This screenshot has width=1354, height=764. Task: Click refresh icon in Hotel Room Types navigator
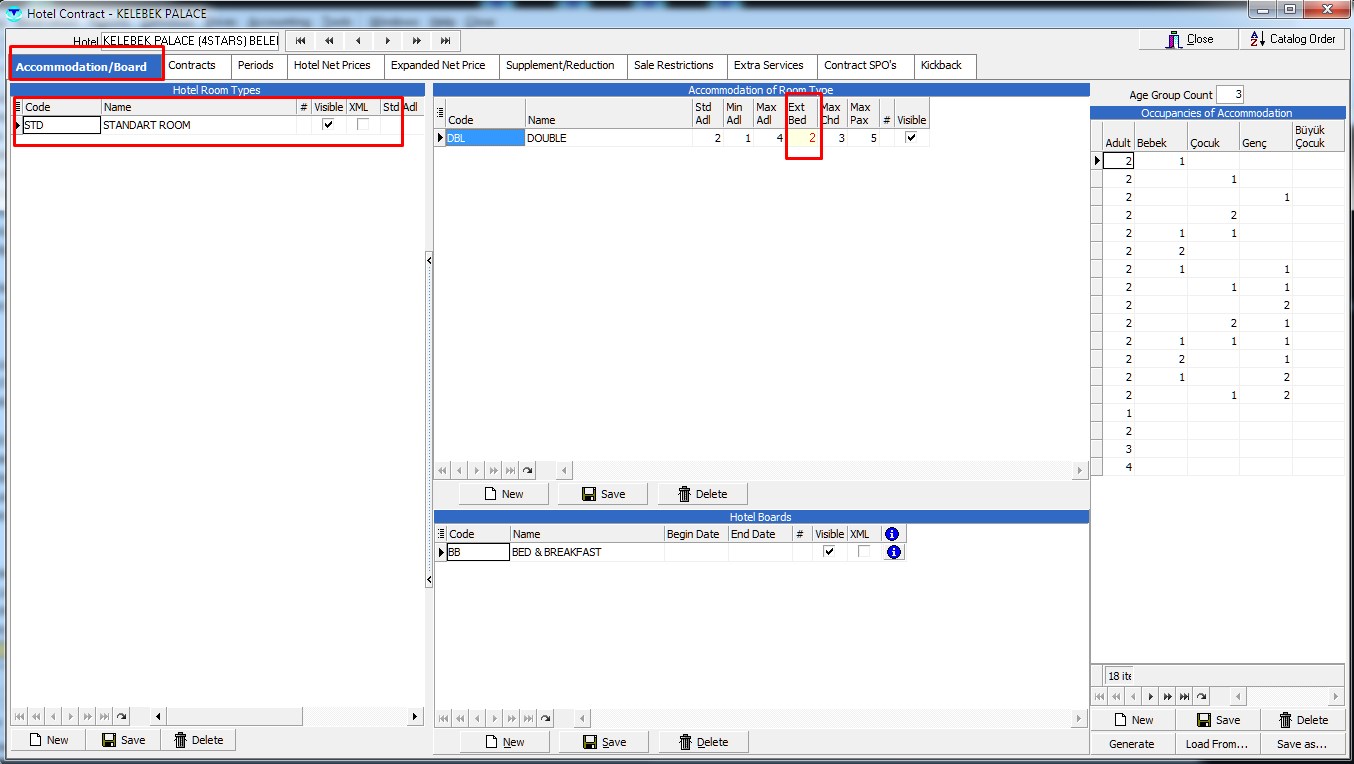tap(122, 717)
